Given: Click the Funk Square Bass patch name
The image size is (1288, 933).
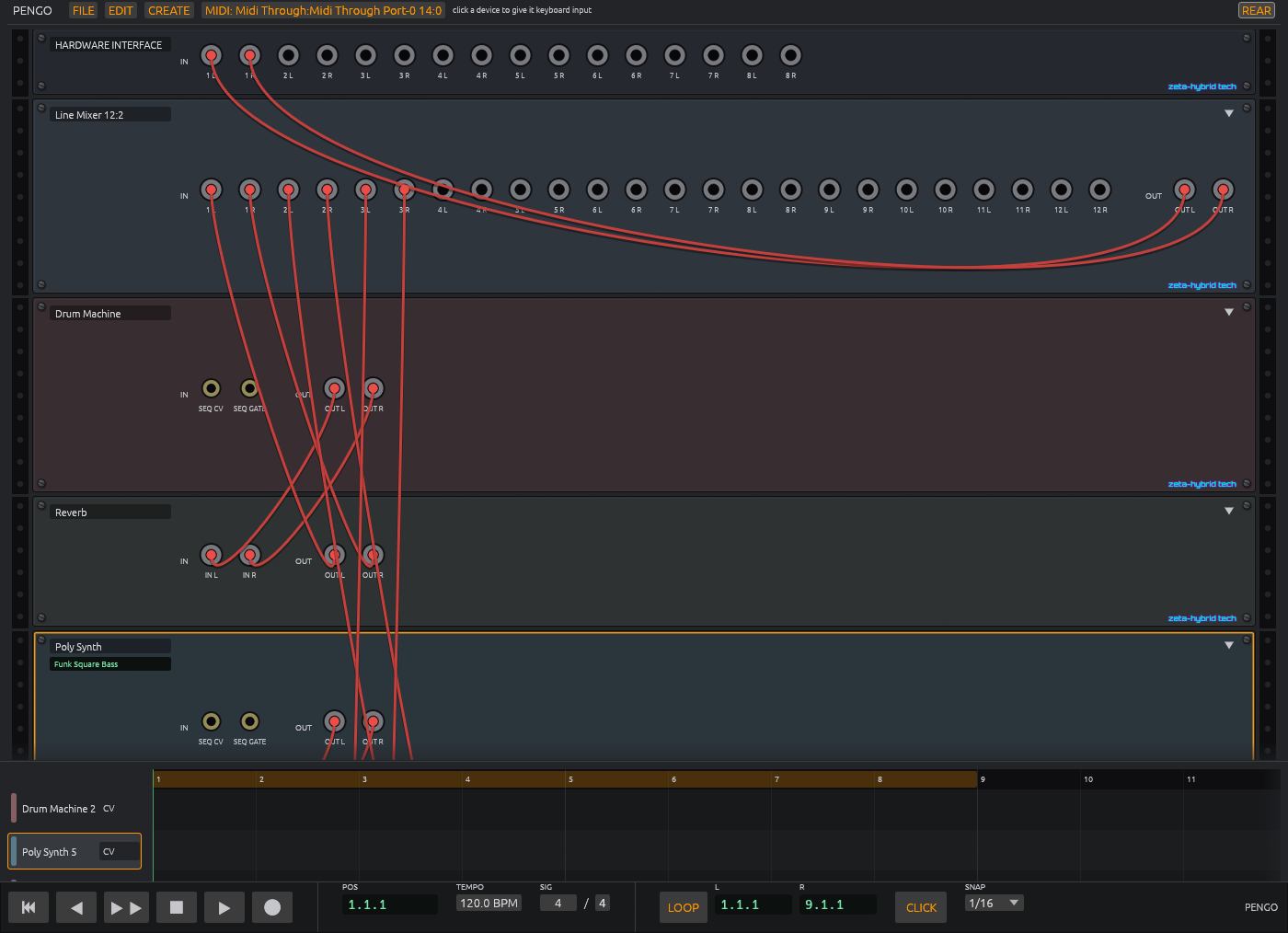Looking at the screenshot, I should pos(111,664).
